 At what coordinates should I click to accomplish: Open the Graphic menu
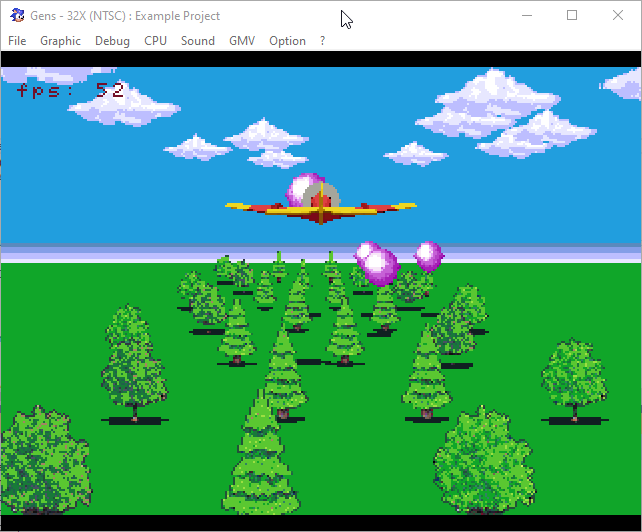(60, 41)
